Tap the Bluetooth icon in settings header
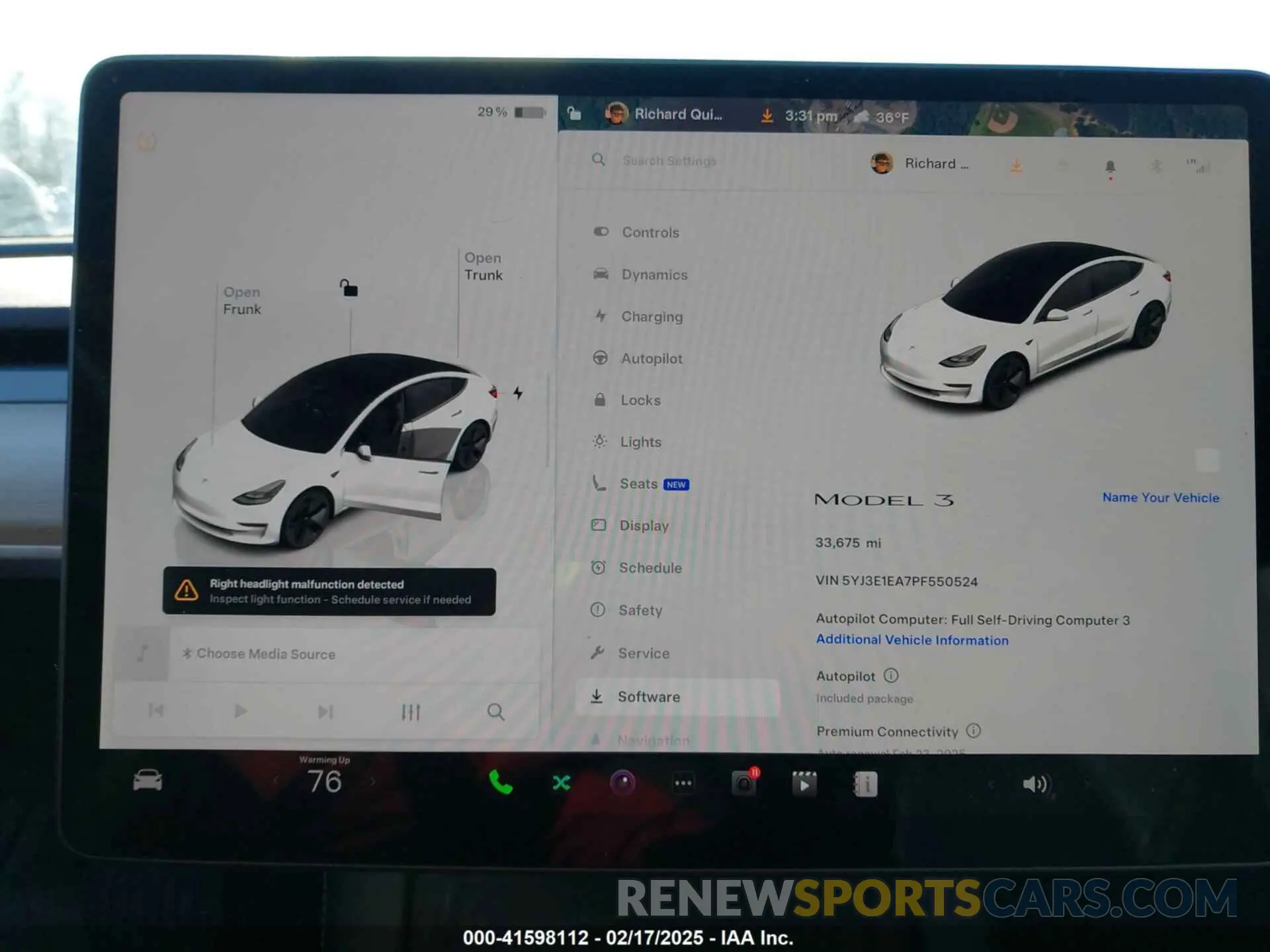This screenshot has height=952, width=1270. [x=1156, y=166]
